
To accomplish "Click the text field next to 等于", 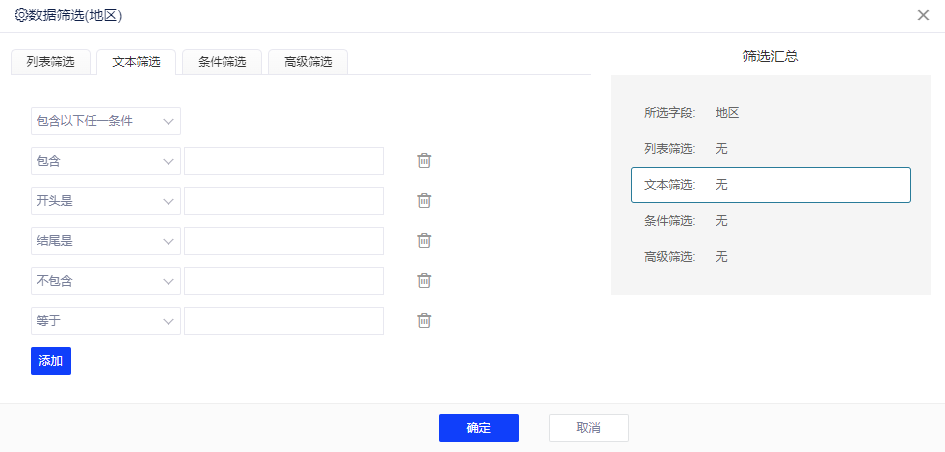I will click(x=284, y=321).
